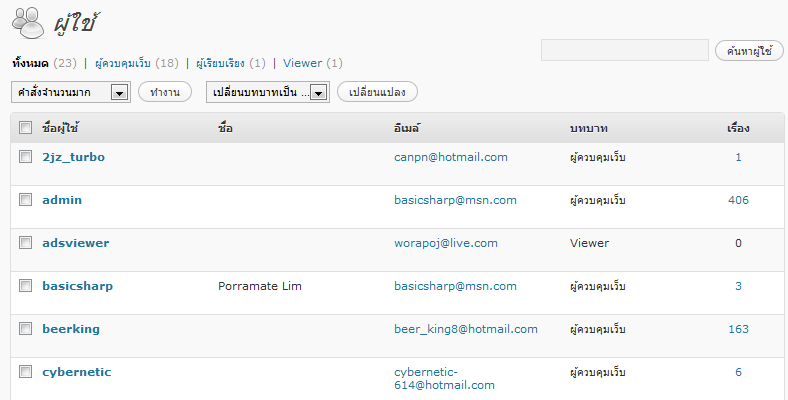Filter users by ผู้เรียบเรียง (1)

pyautogui.click(x=230, y=63)
